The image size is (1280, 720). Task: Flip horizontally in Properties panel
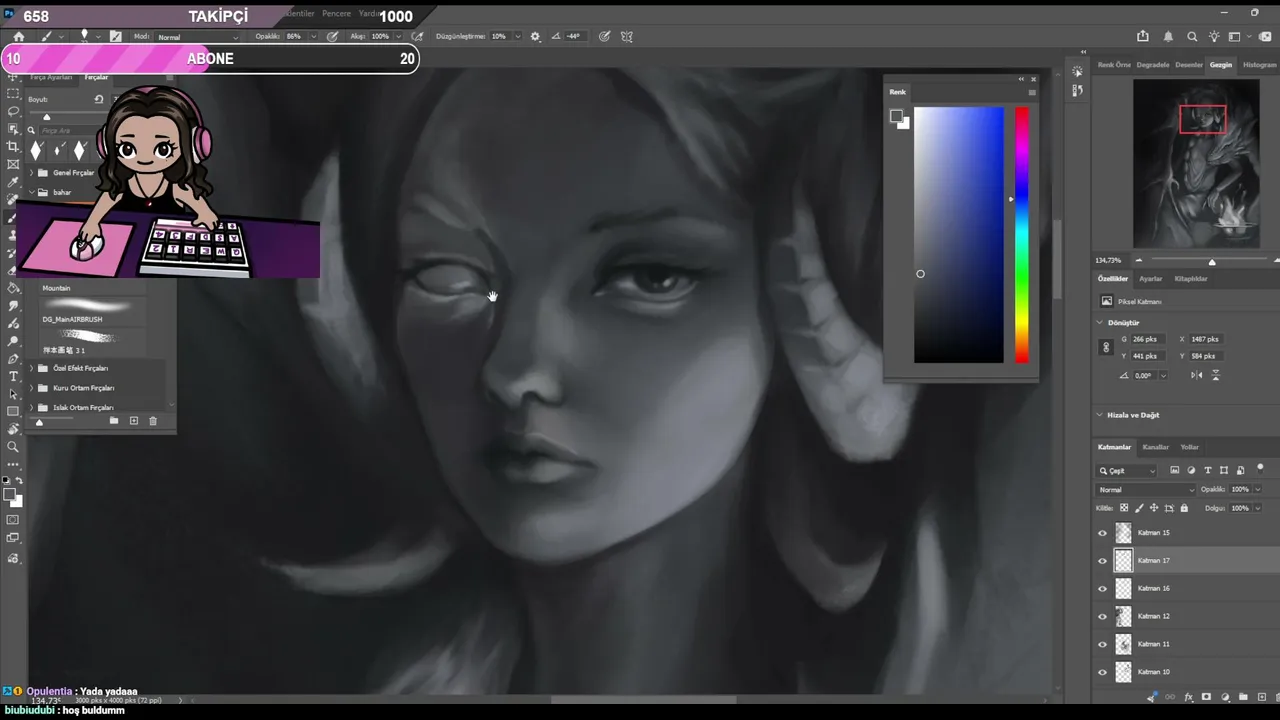point(1197,375)
